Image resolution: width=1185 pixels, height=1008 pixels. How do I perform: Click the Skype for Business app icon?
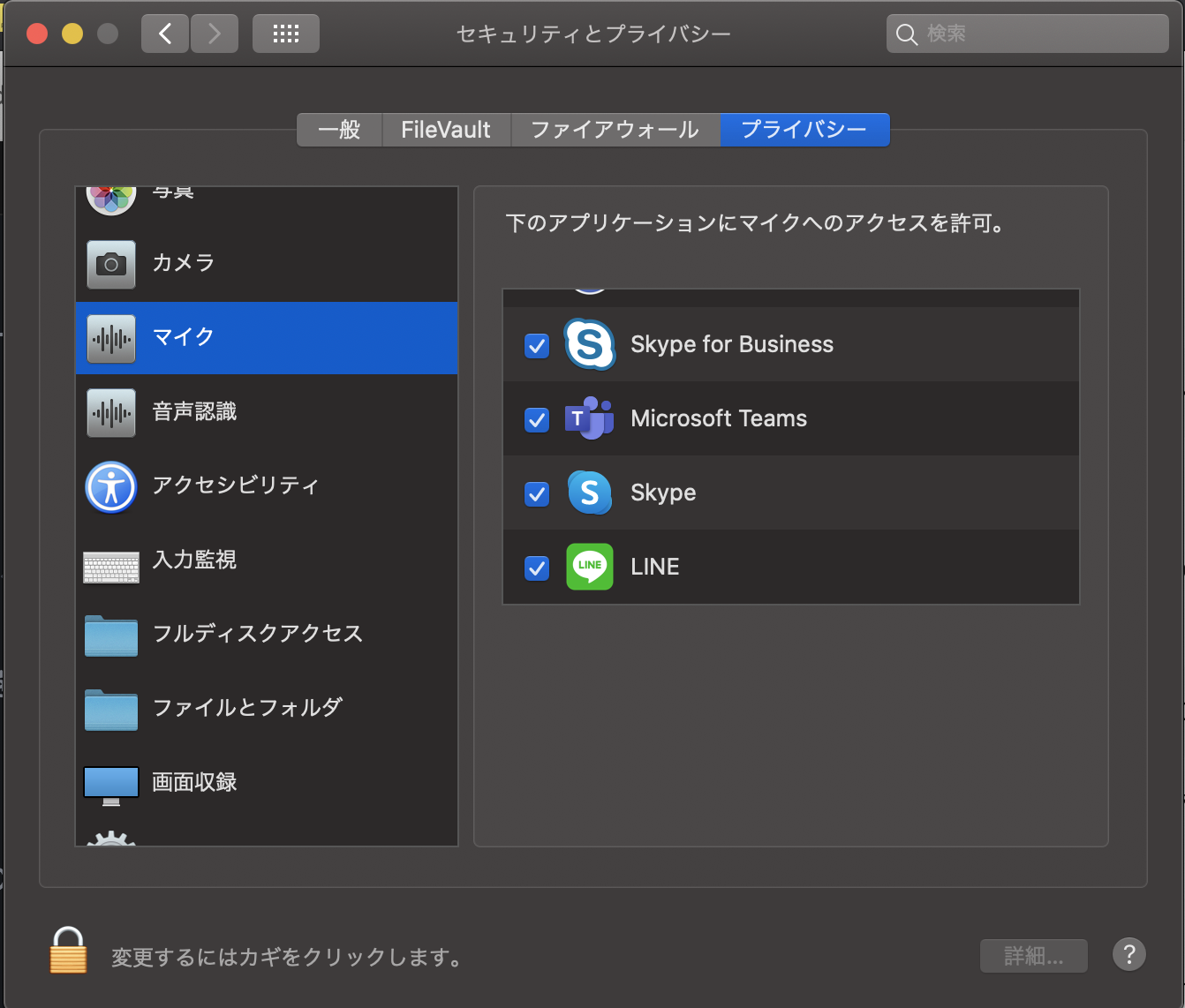pos(590,344)
